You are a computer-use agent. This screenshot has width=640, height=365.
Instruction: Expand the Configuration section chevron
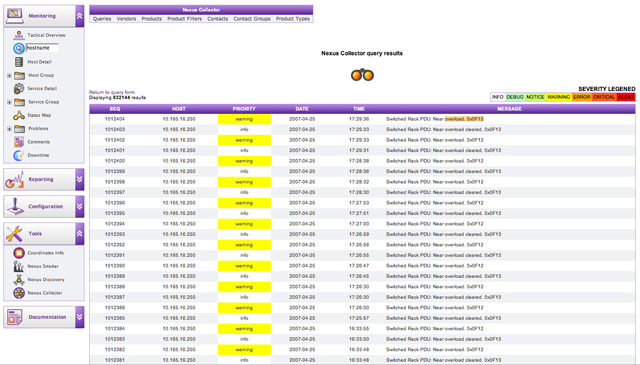click(80, 206)
